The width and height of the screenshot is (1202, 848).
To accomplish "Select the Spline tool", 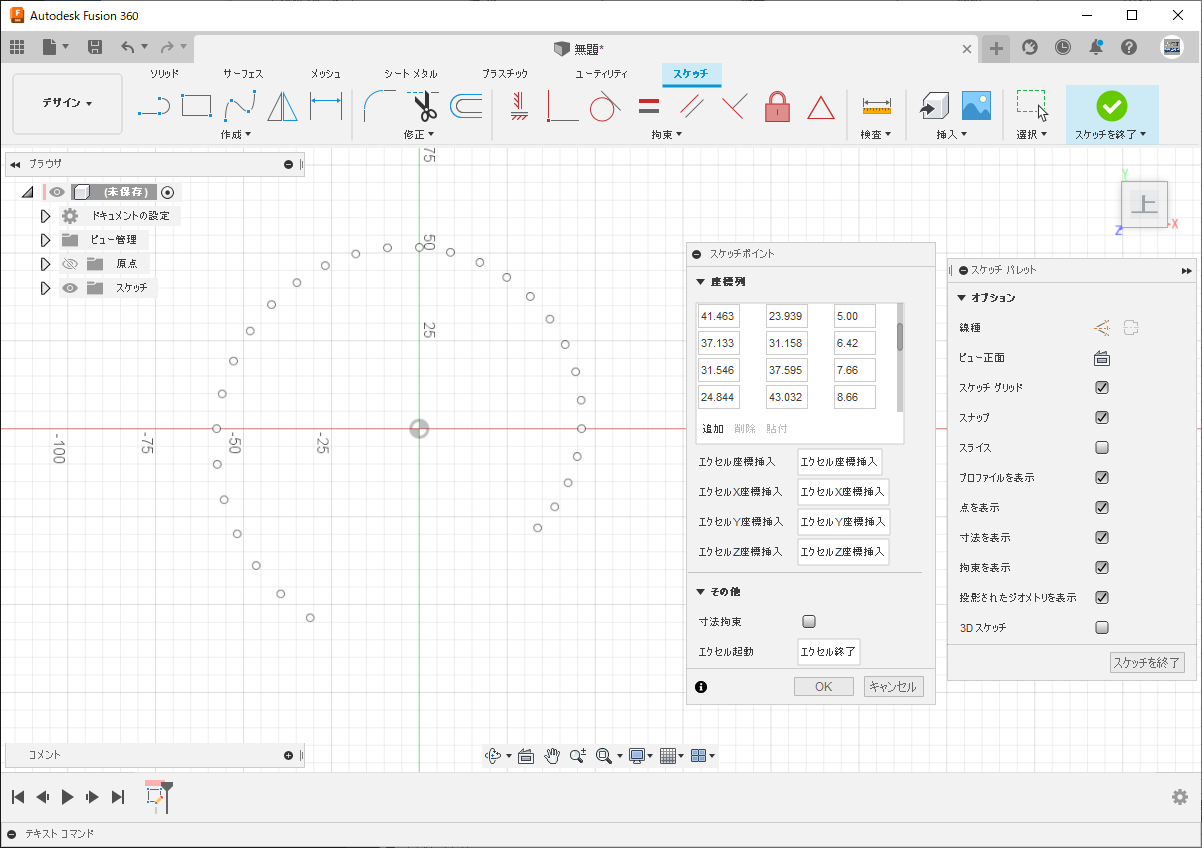I will tap(242, 105).
